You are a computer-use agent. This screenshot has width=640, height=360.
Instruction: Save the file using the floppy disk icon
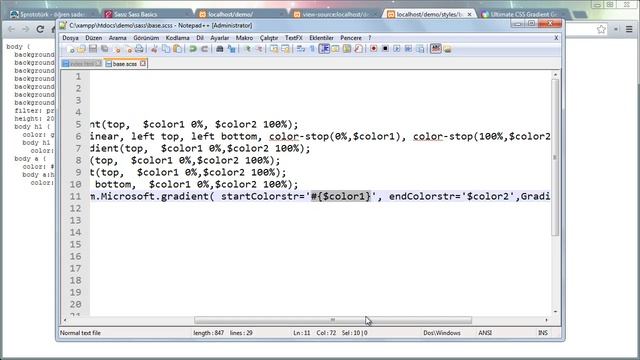click(x=93, y=49)
